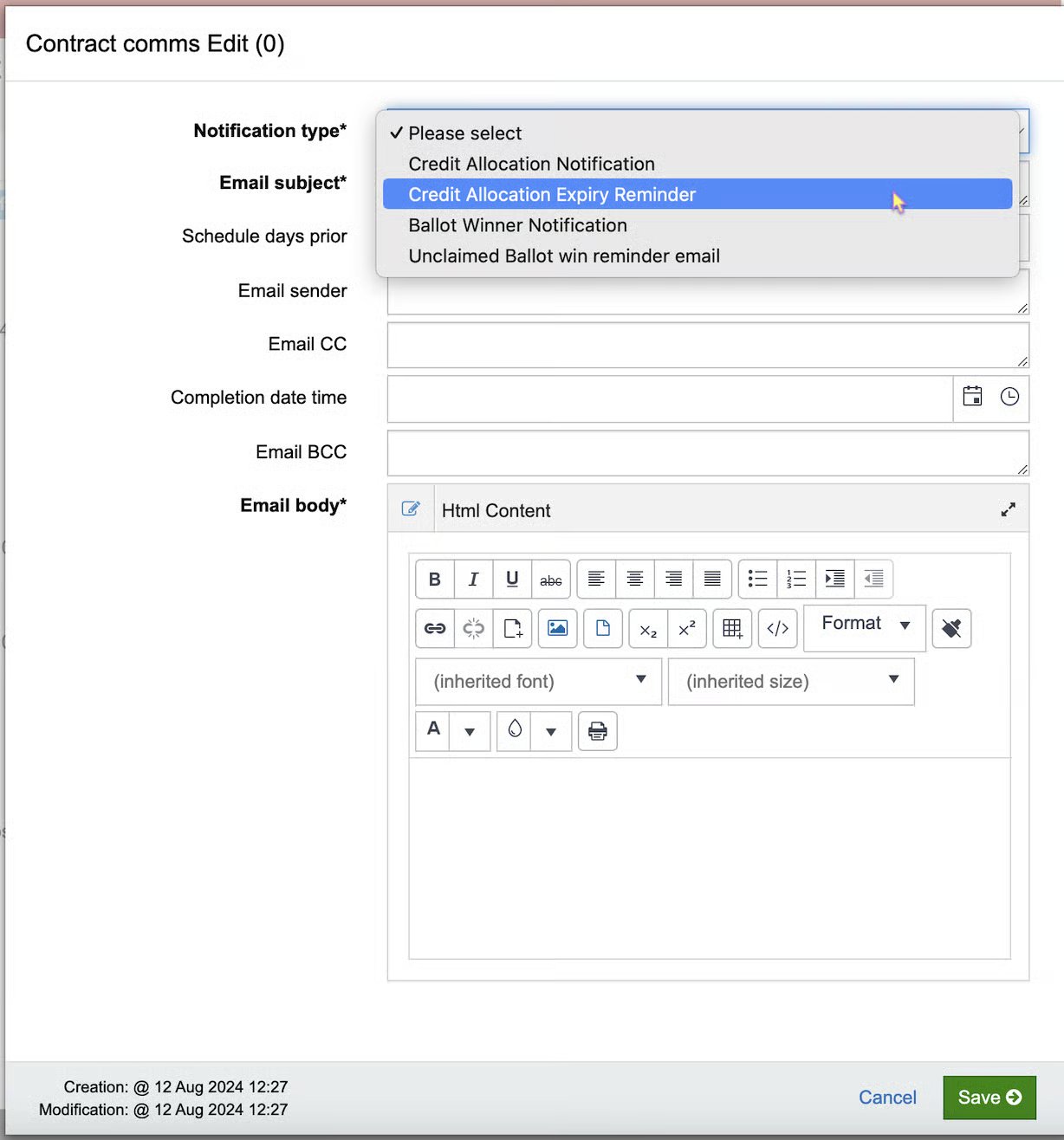Open time picker clock icon

point(1009,397)
